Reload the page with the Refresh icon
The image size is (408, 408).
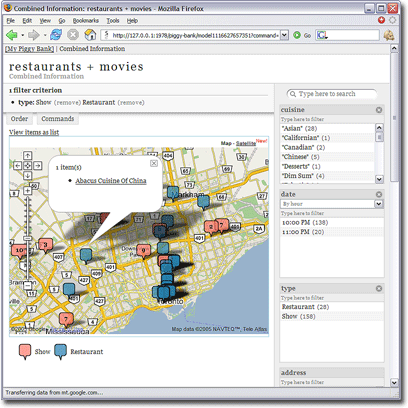pyautogui.click(x=56, y=35)
